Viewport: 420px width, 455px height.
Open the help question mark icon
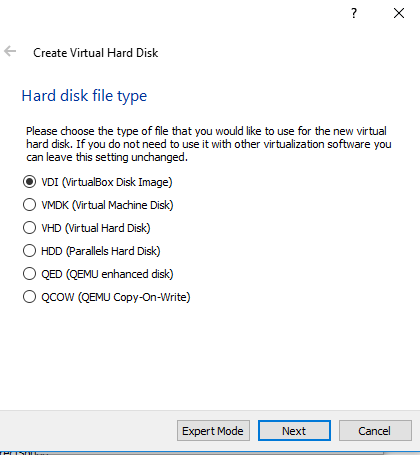coord(354,13)
